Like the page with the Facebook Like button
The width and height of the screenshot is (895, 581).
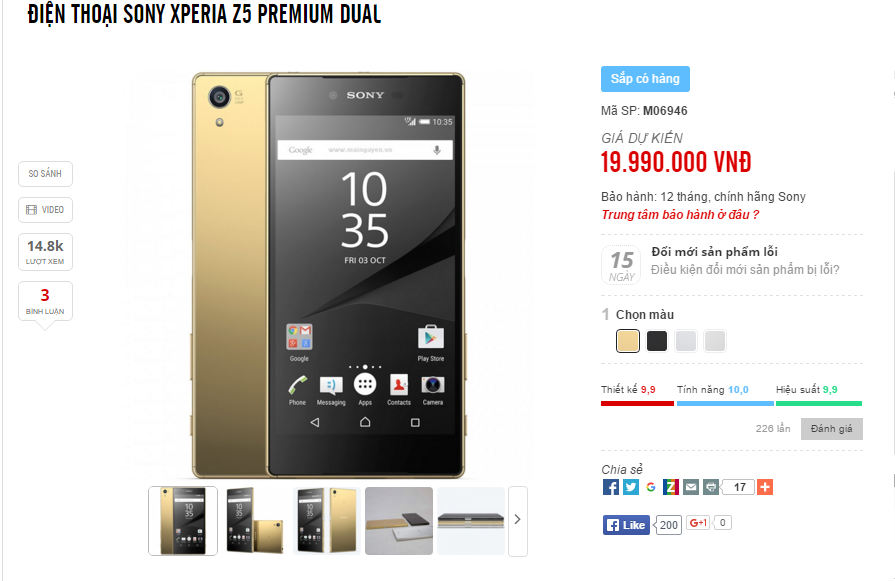coord(626,525)
